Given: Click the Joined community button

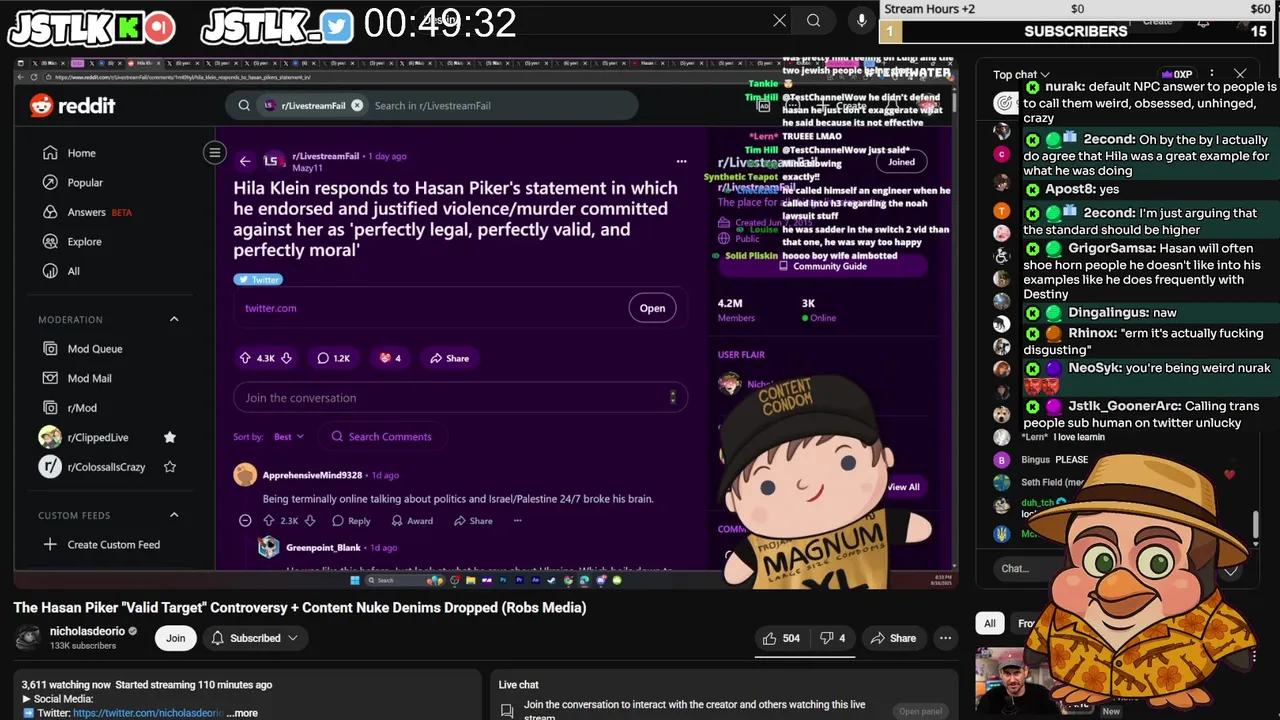Looking at the screenshot, I should click(x=901, y=161).
